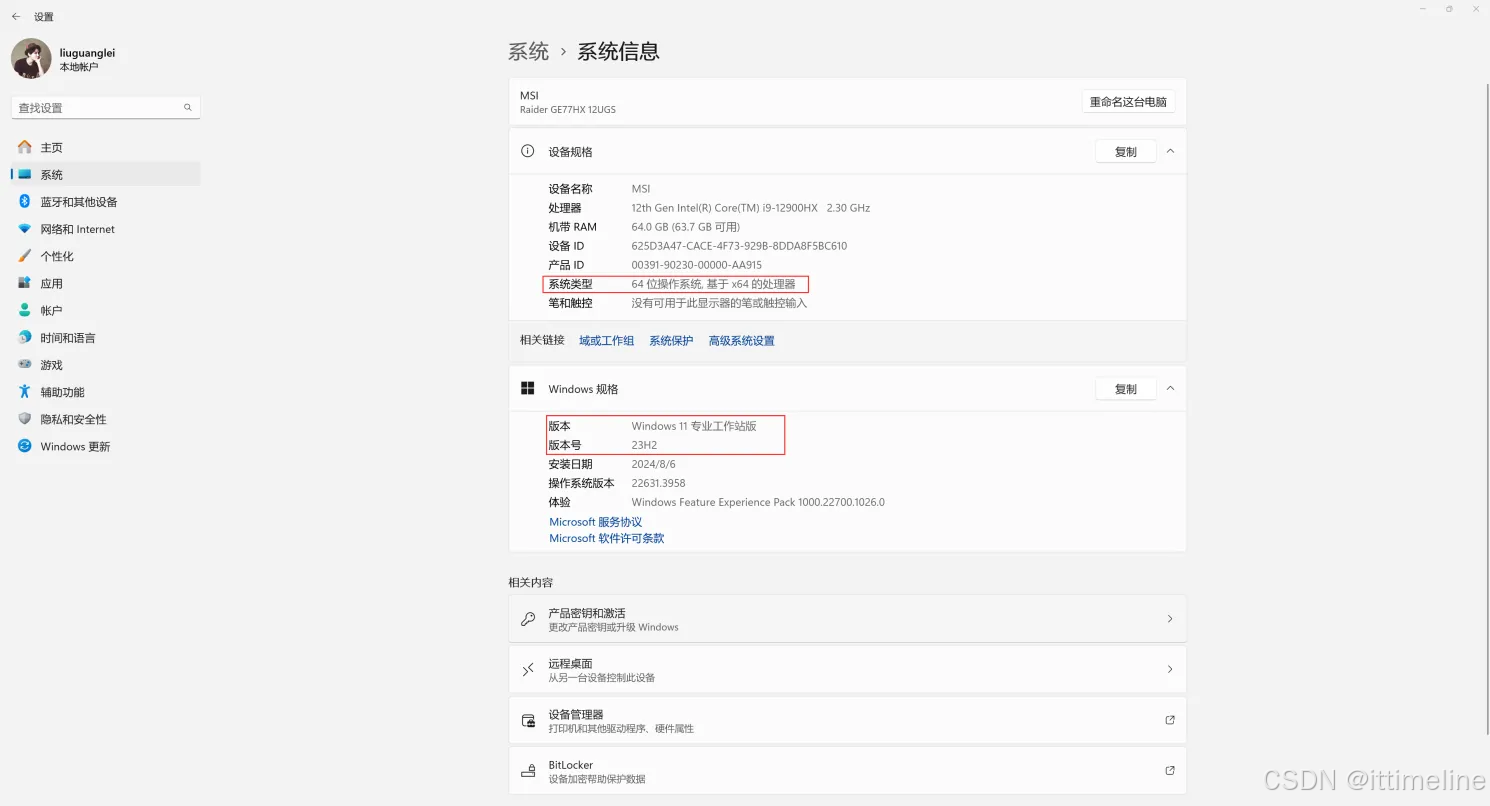This screenshot has height=806, width=1490.
Task: Click 重命名这台电脑 button
Action: click(x=1128, y=102)
